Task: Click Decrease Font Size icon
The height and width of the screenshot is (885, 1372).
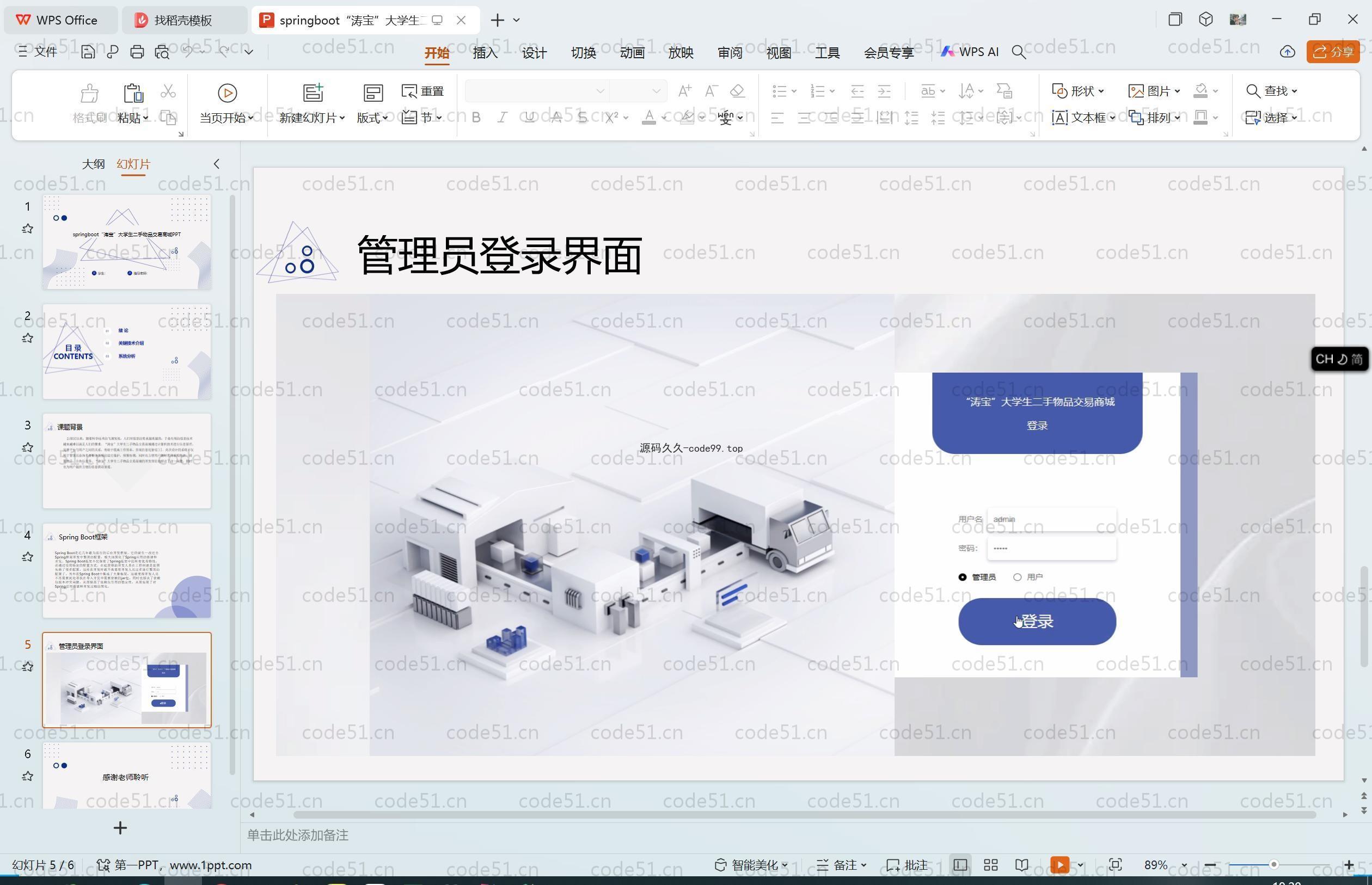Action: click(x=711, y=91)
